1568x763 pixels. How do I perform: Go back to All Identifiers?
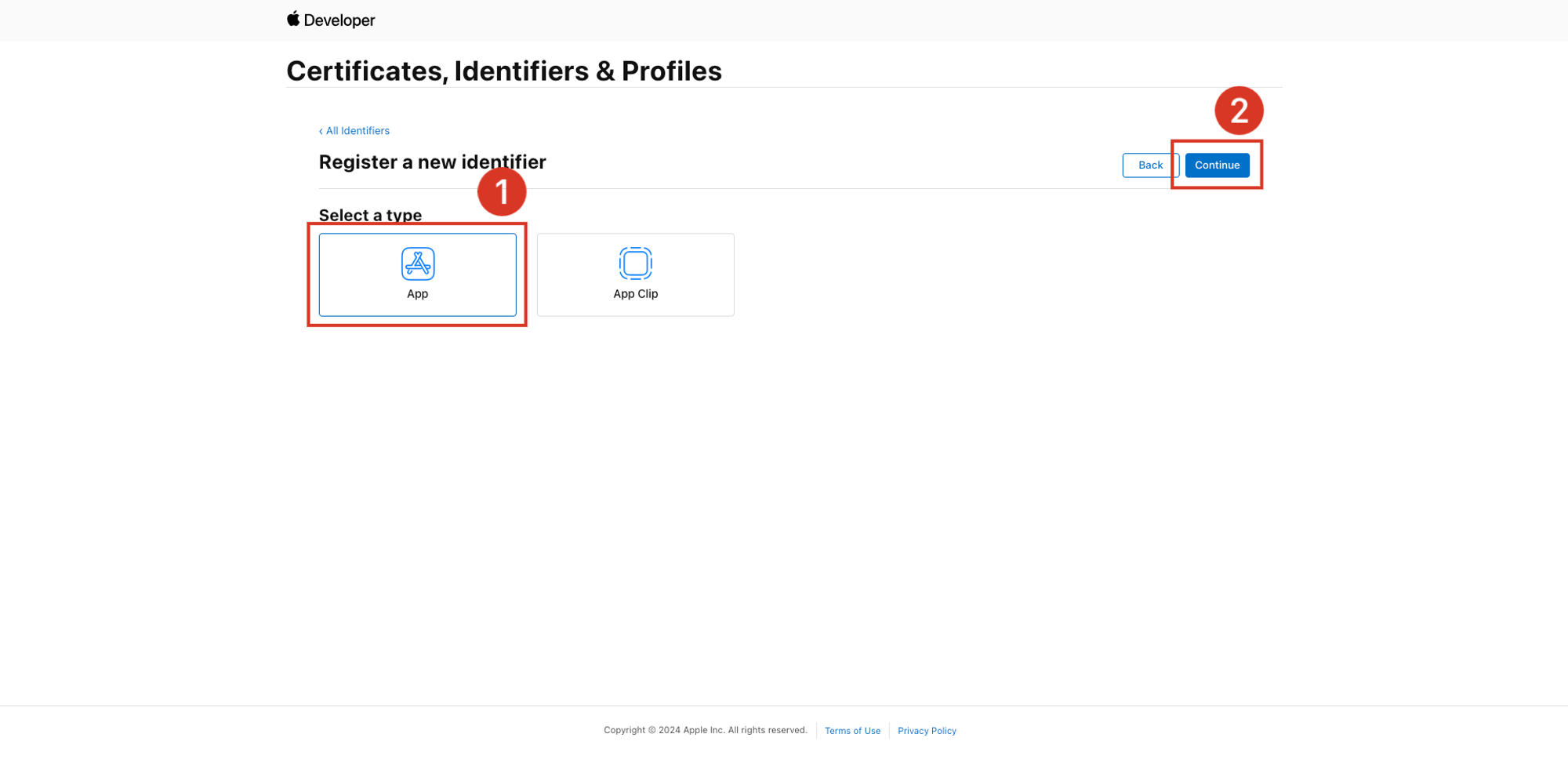tap(358, 131)
